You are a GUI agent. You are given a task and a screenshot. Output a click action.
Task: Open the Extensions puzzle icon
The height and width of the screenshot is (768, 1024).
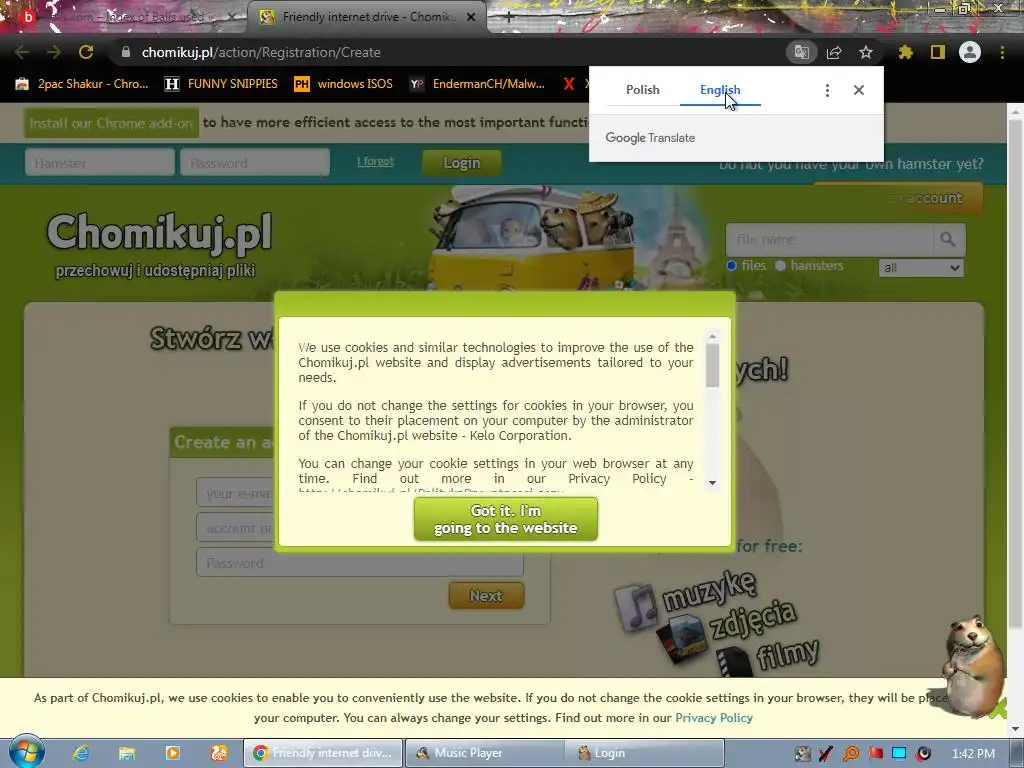(x=905, y=52)
